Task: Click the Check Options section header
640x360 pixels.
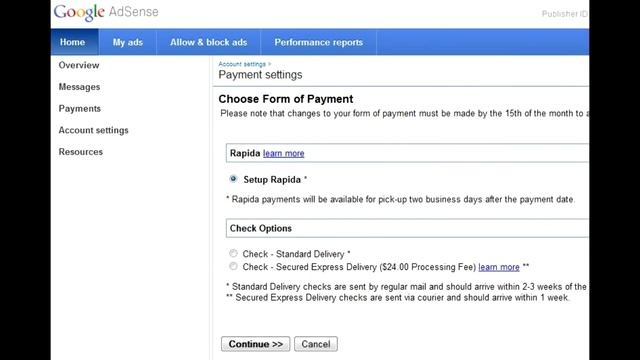Action: tap(407, 228)
